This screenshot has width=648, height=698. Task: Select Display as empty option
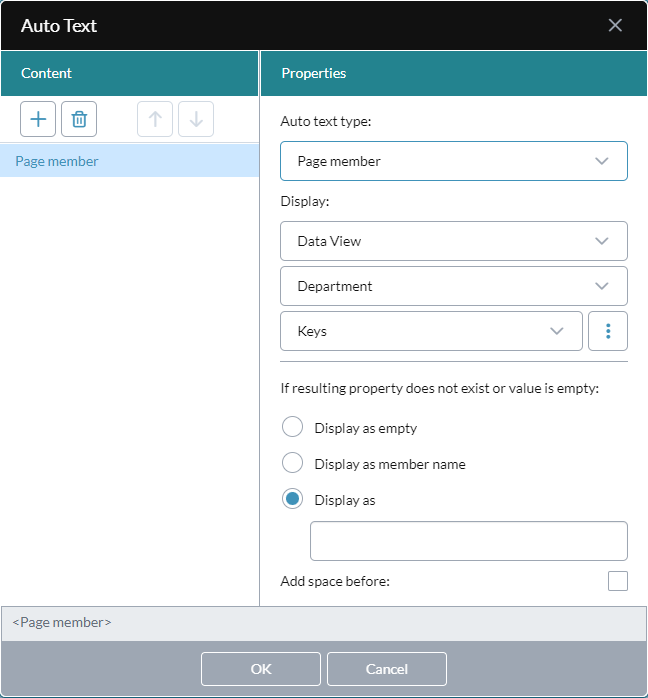(x=292, y=427)
